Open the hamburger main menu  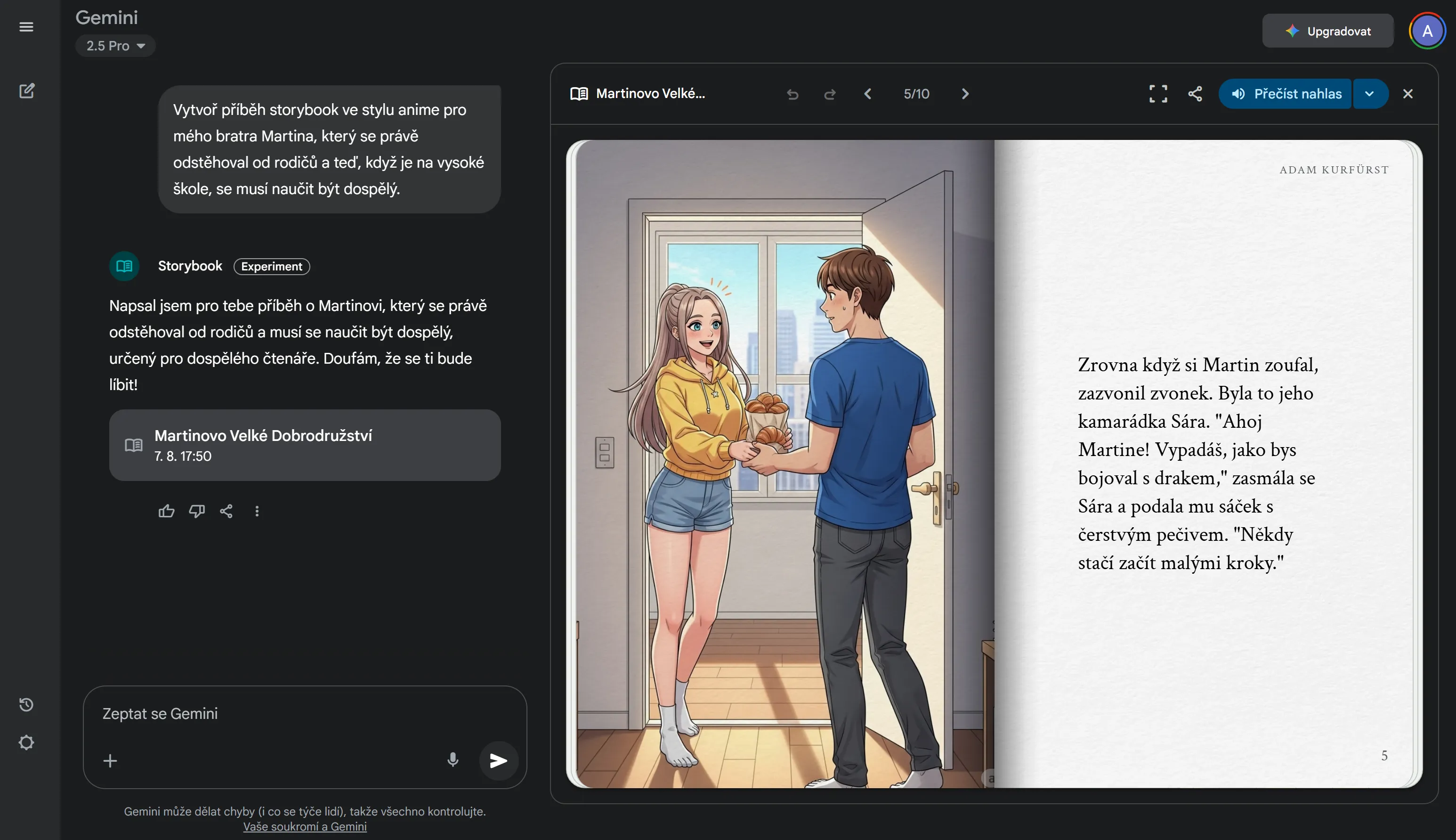26,26
